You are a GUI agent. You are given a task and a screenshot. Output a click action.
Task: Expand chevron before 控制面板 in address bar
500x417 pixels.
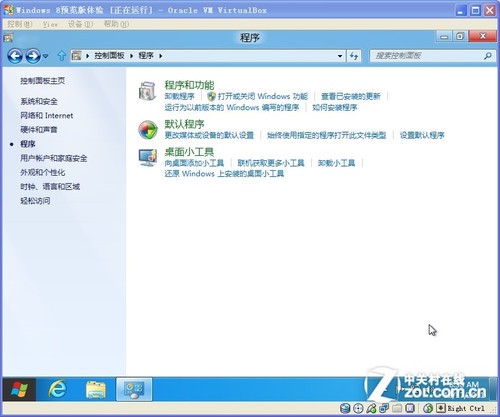click(88, 56)
